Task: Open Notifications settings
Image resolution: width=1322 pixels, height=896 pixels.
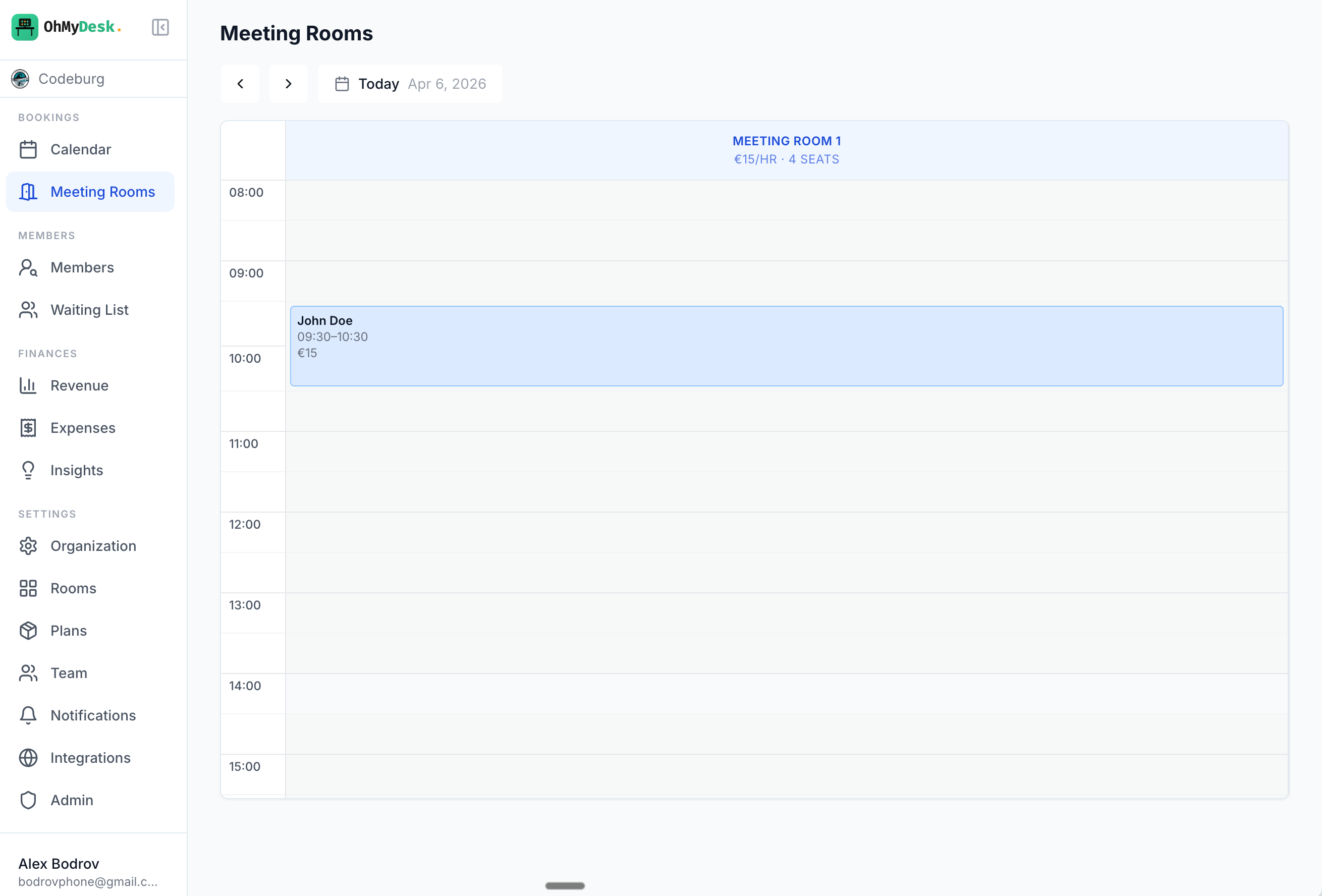Action: pyautogui.click(x=92, y=715)
